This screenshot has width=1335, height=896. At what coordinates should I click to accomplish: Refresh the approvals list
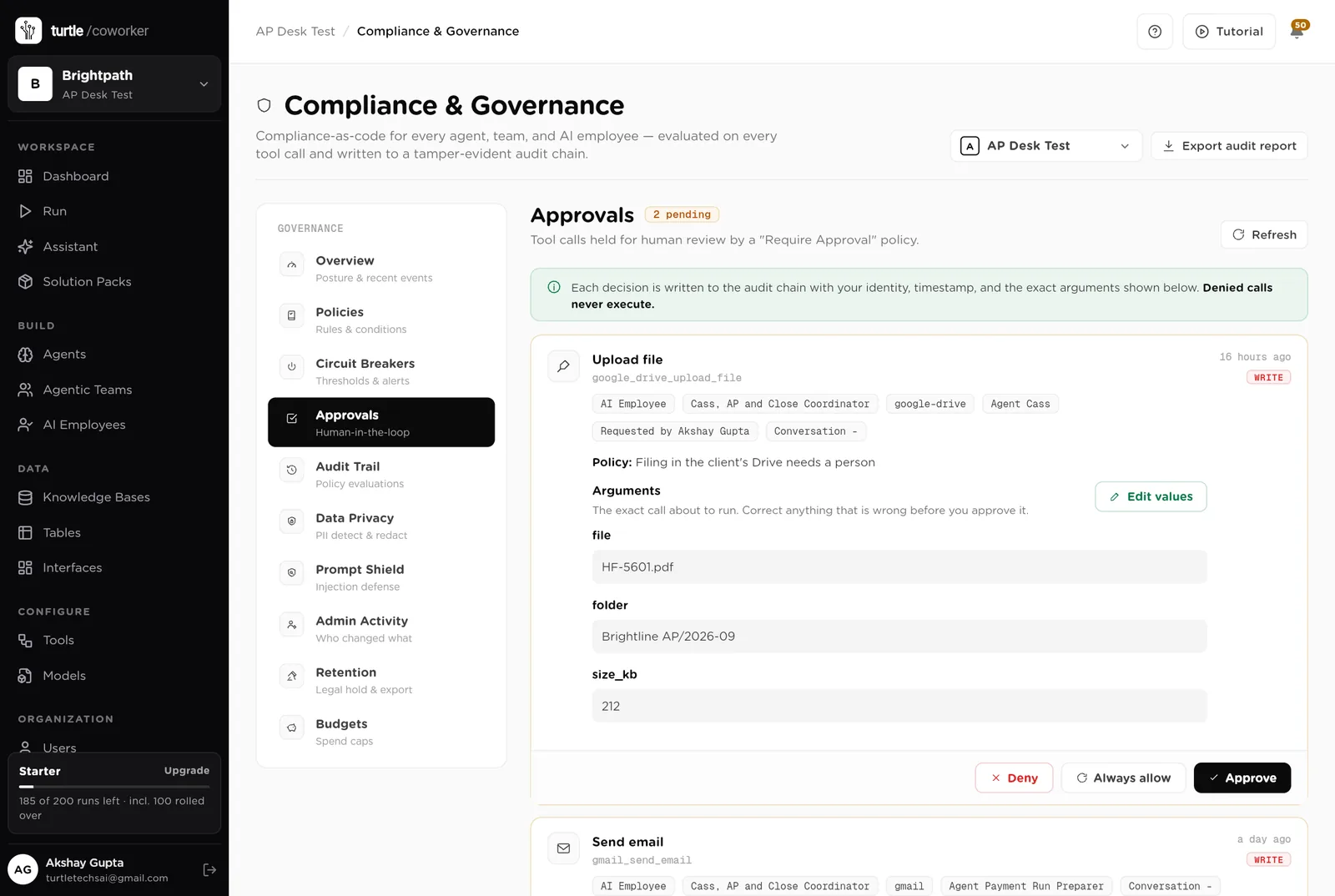click(1264, 234)
